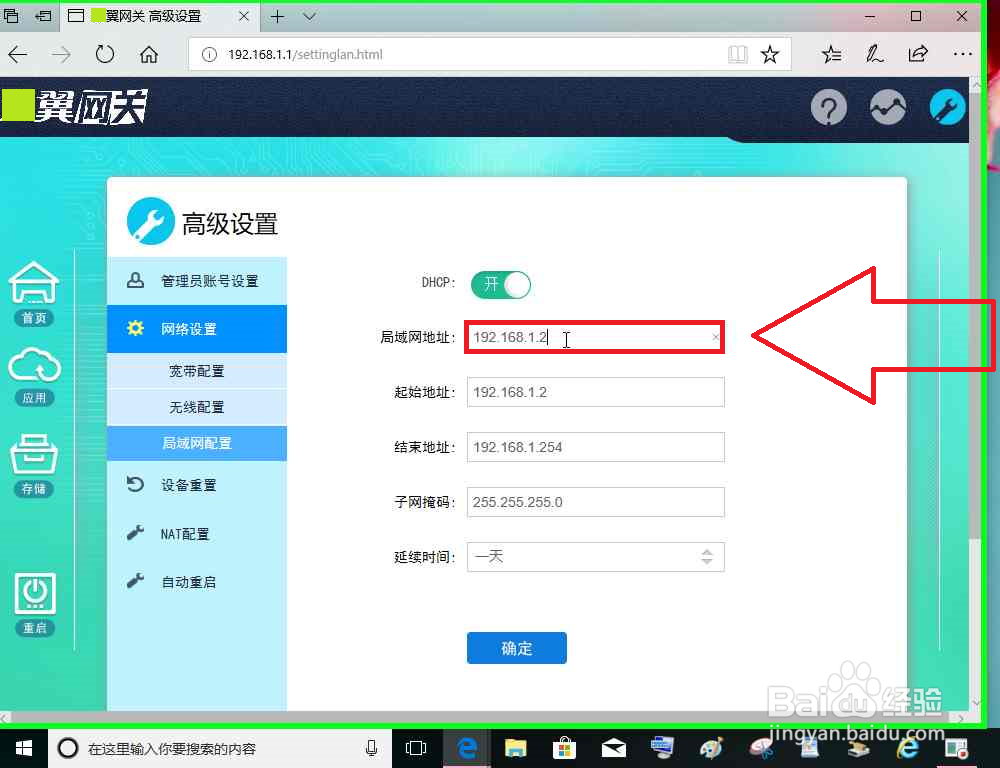Select 网络设置 menu item
This screenshot has width=1000, height=768.
[x=197, y=329]
